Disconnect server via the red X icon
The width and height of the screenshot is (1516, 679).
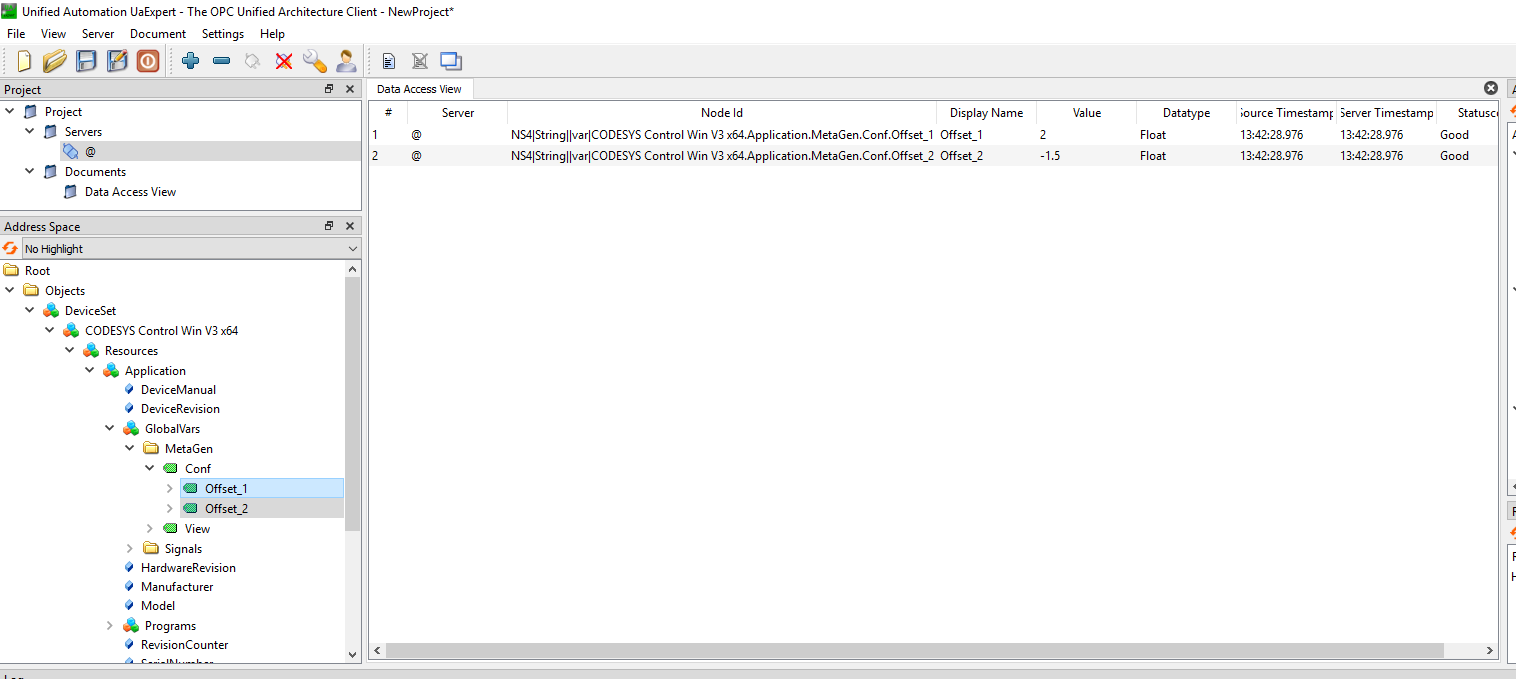point(284,61)
